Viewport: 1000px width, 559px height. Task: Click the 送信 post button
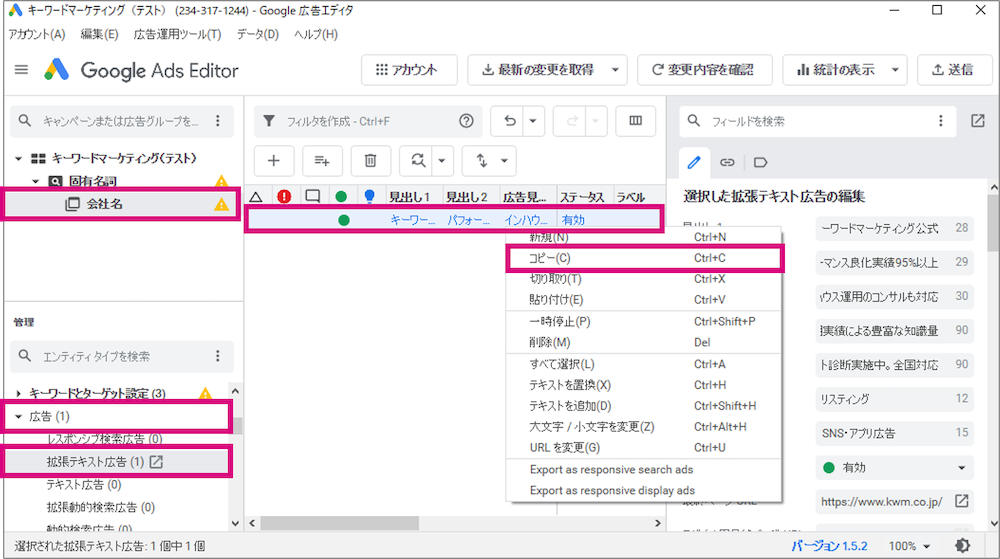[955, 69]
